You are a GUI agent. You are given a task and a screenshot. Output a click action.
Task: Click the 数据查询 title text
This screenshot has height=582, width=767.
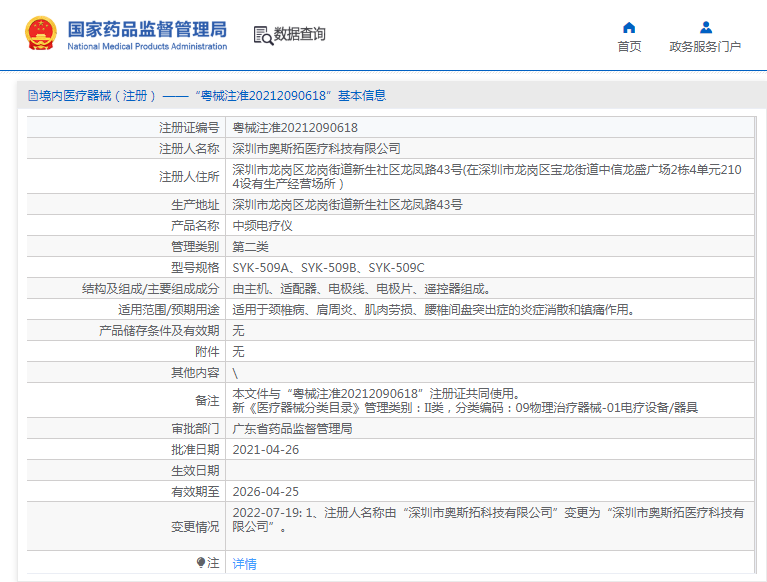pyautogui.click(x=299, y=34)
